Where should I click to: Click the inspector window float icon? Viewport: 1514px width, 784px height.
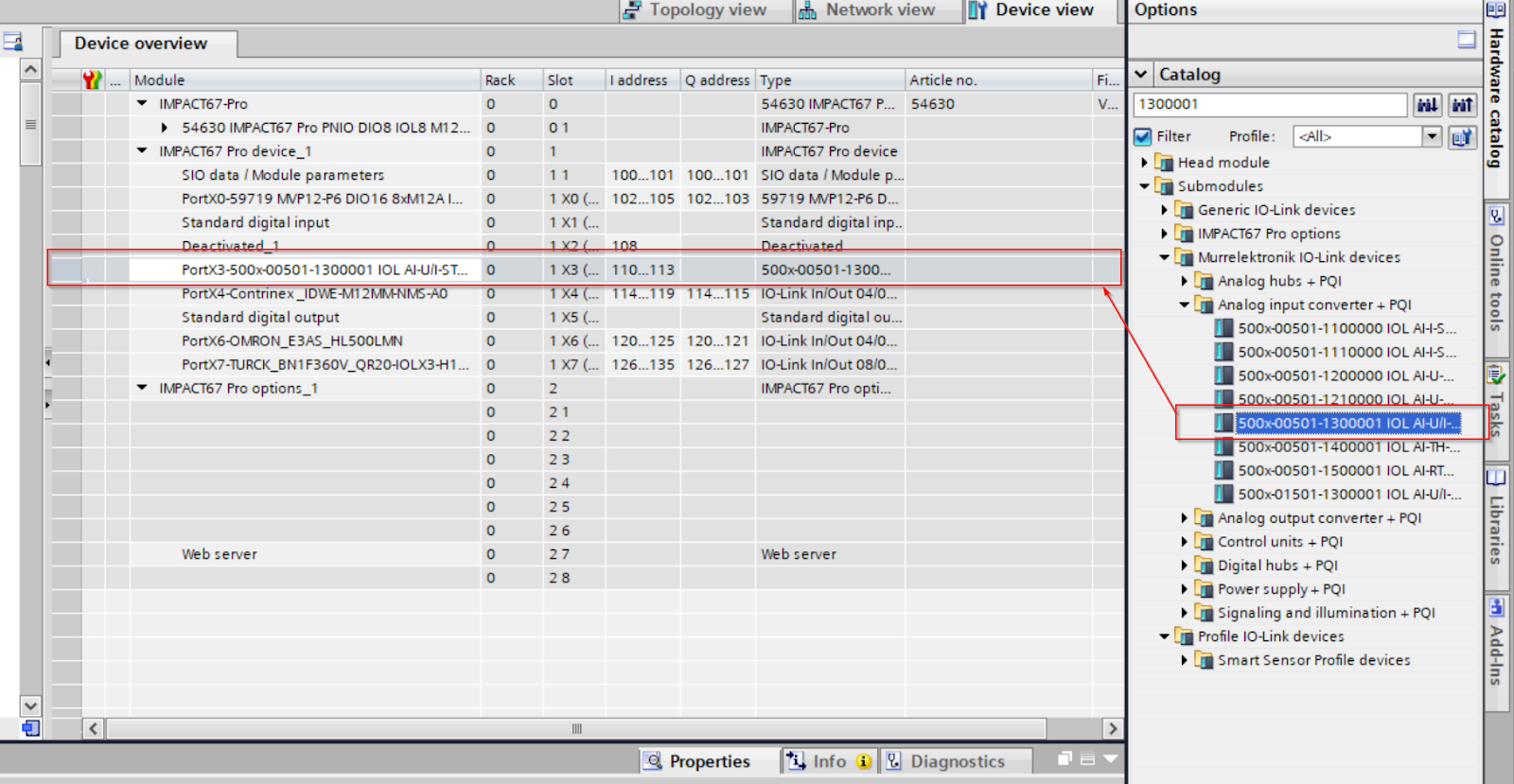coord(1065,758)
